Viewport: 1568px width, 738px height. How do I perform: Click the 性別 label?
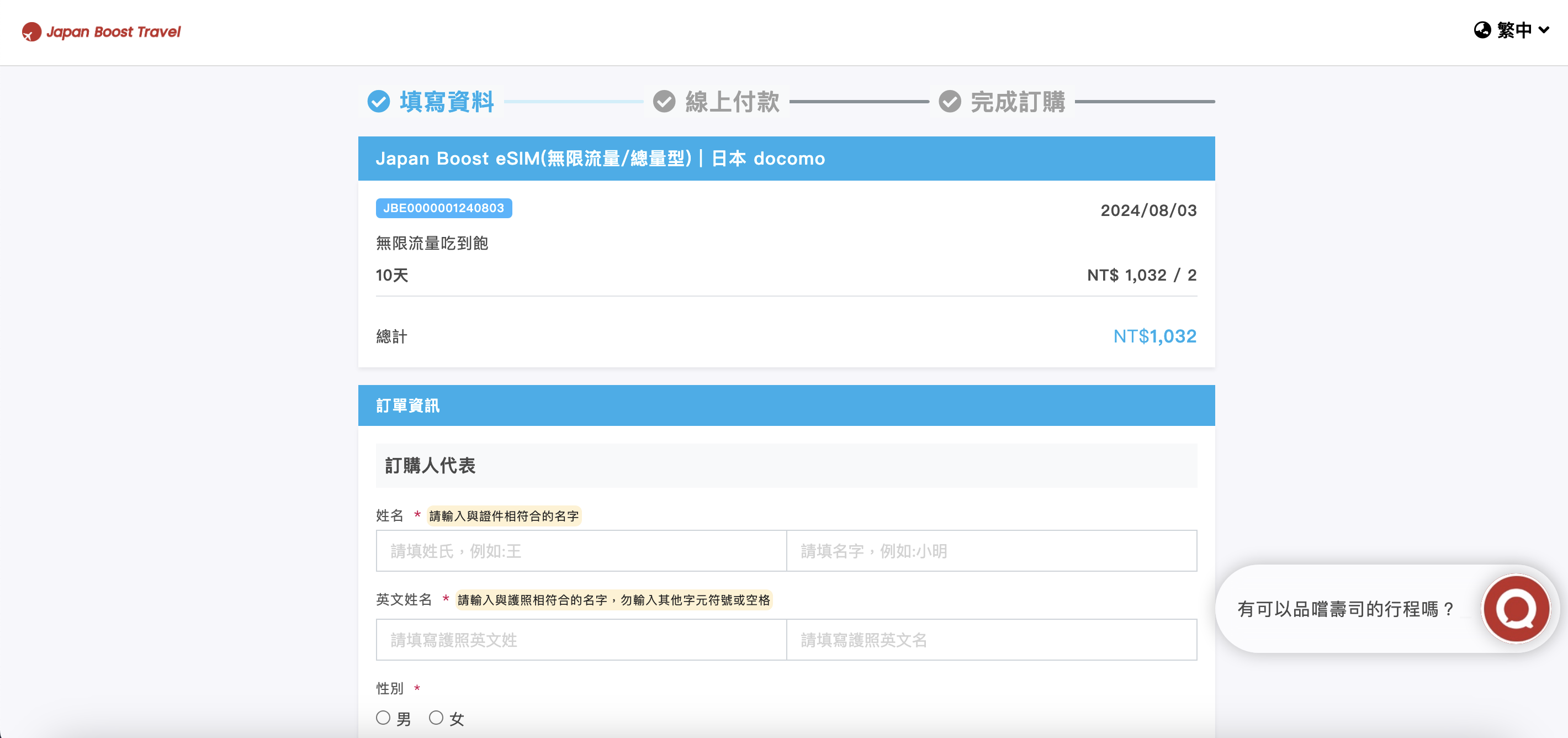(x=390, y=689)
